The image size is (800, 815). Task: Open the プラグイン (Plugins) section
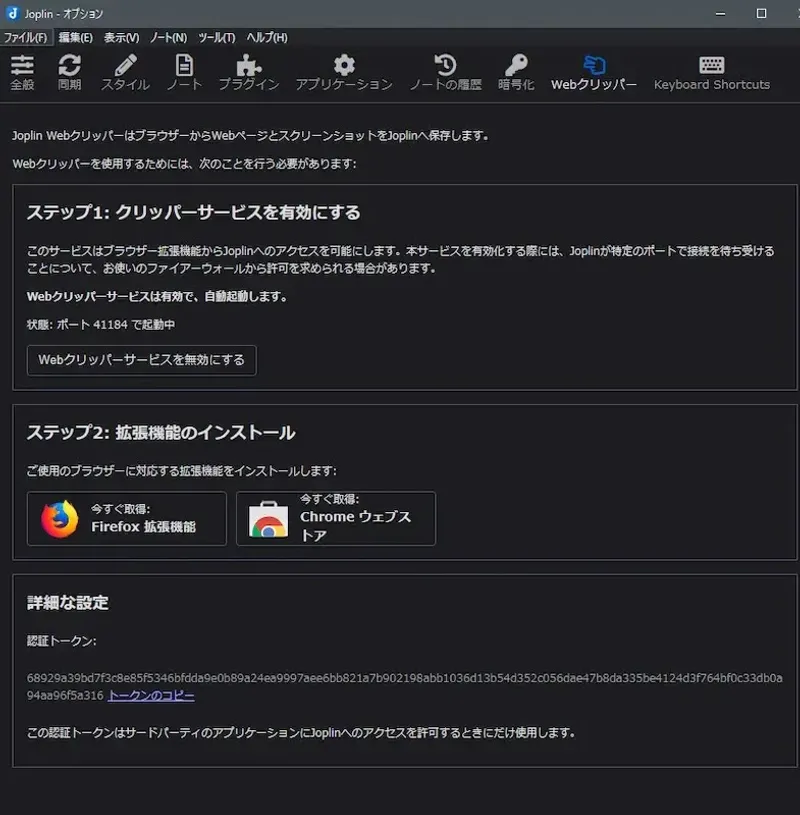[x=246, y=72]
